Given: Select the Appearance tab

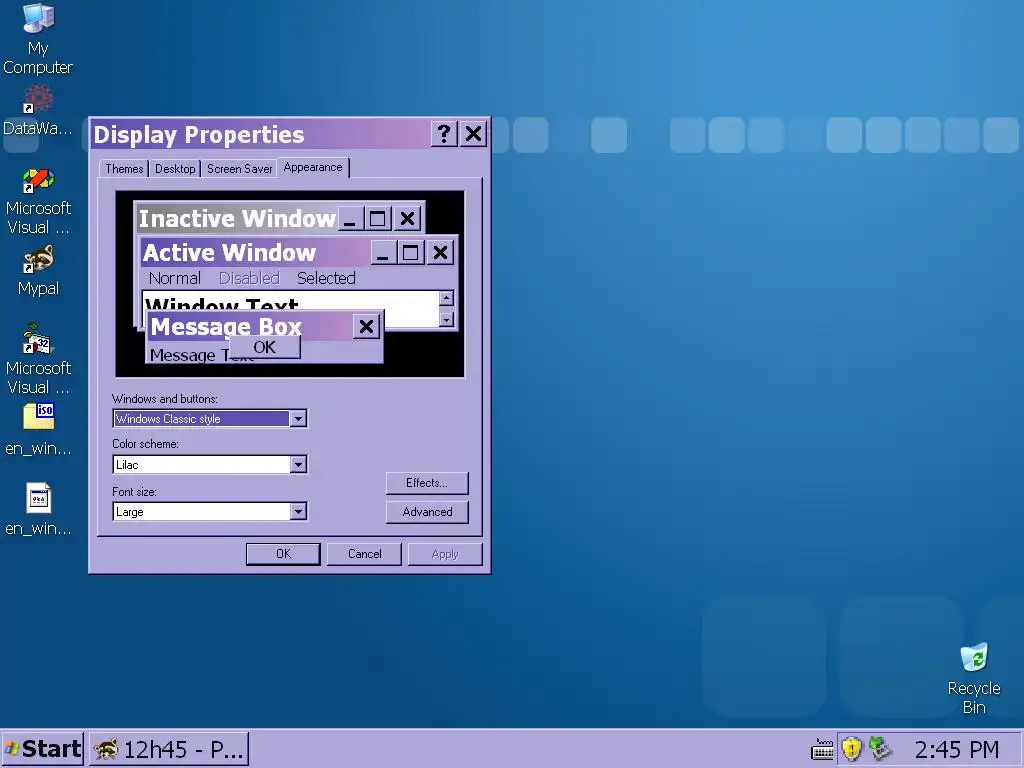Looking at the screenshot, I should coord(313,167).
